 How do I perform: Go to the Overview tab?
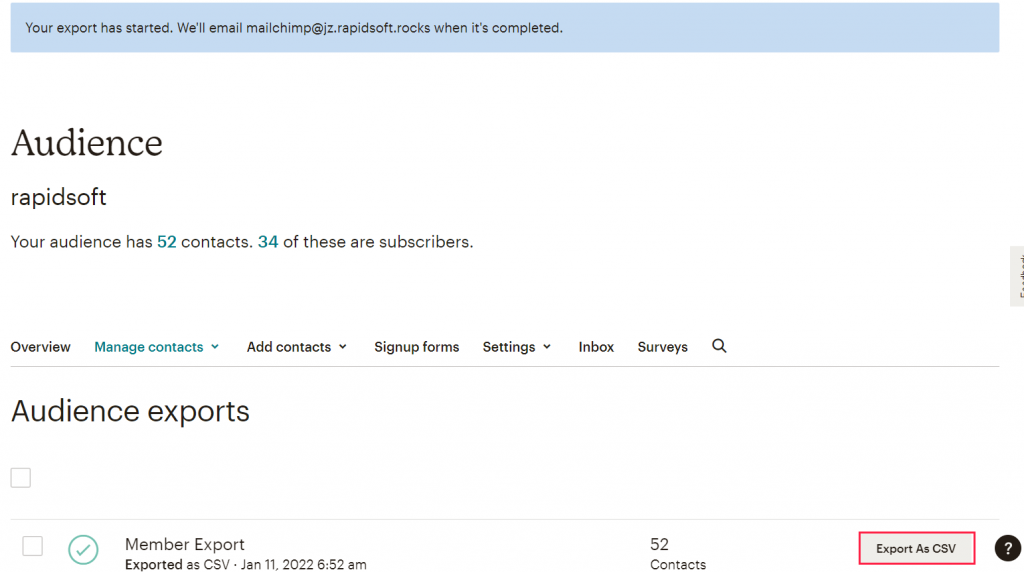(x=41, y=347)
